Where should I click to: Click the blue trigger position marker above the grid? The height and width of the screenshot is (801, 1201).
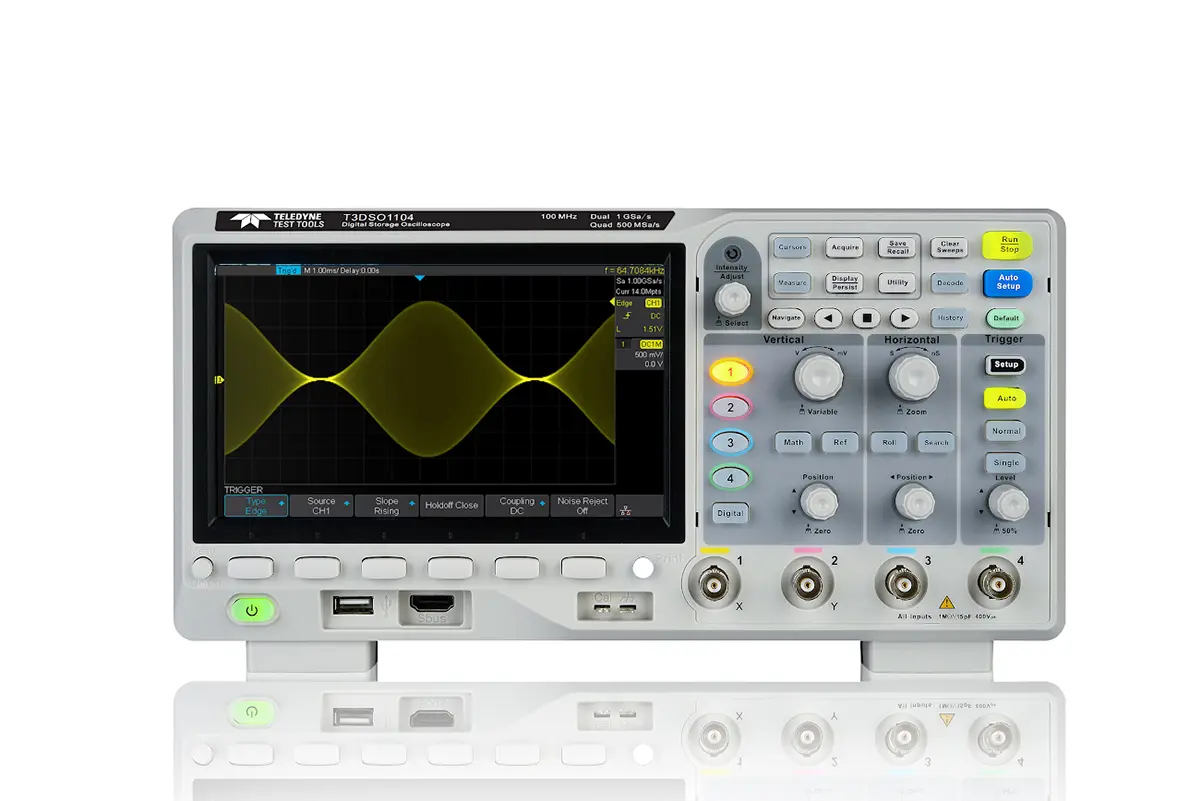420,277
